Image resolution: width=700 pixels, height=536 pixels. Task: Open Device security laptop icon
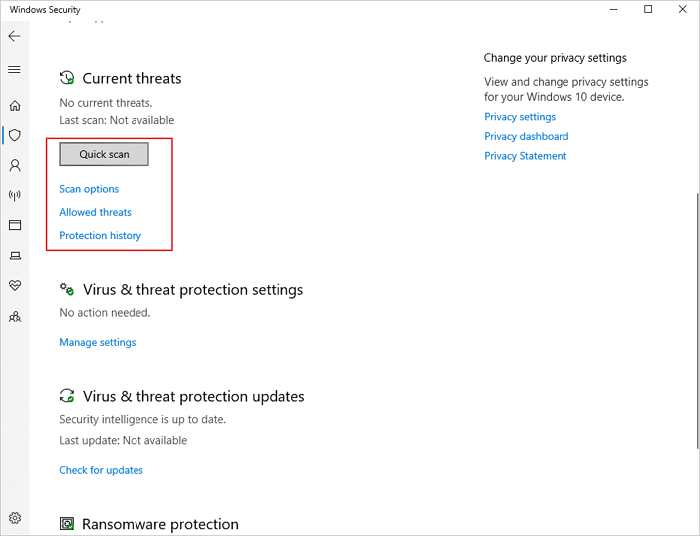tap(14, 255)
